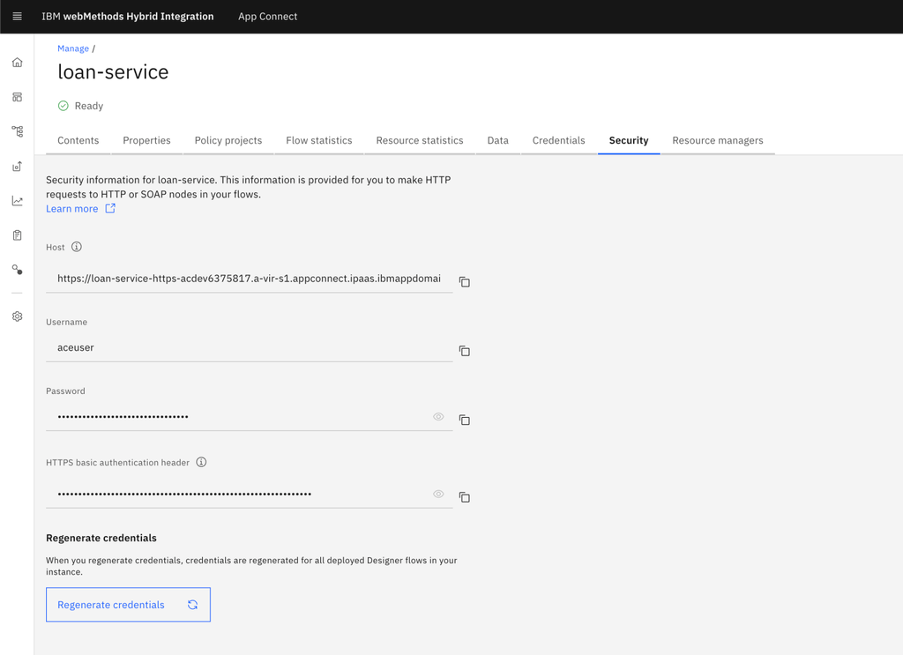
Task: Copy the Username with the copy icon
Action: (464, 351)
